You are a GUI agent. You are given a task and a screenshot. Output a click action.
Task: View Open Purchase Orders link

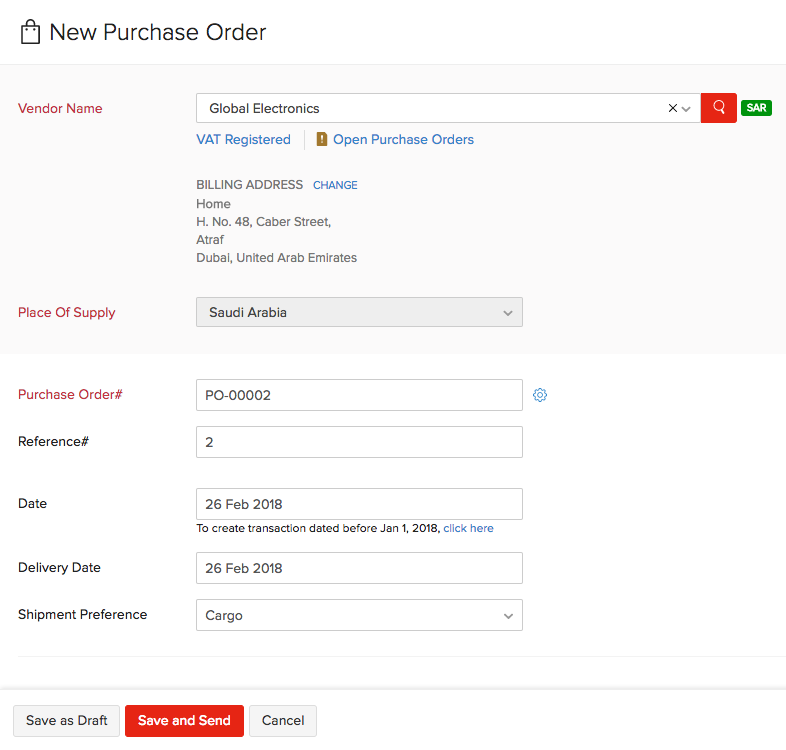[403, 140]
